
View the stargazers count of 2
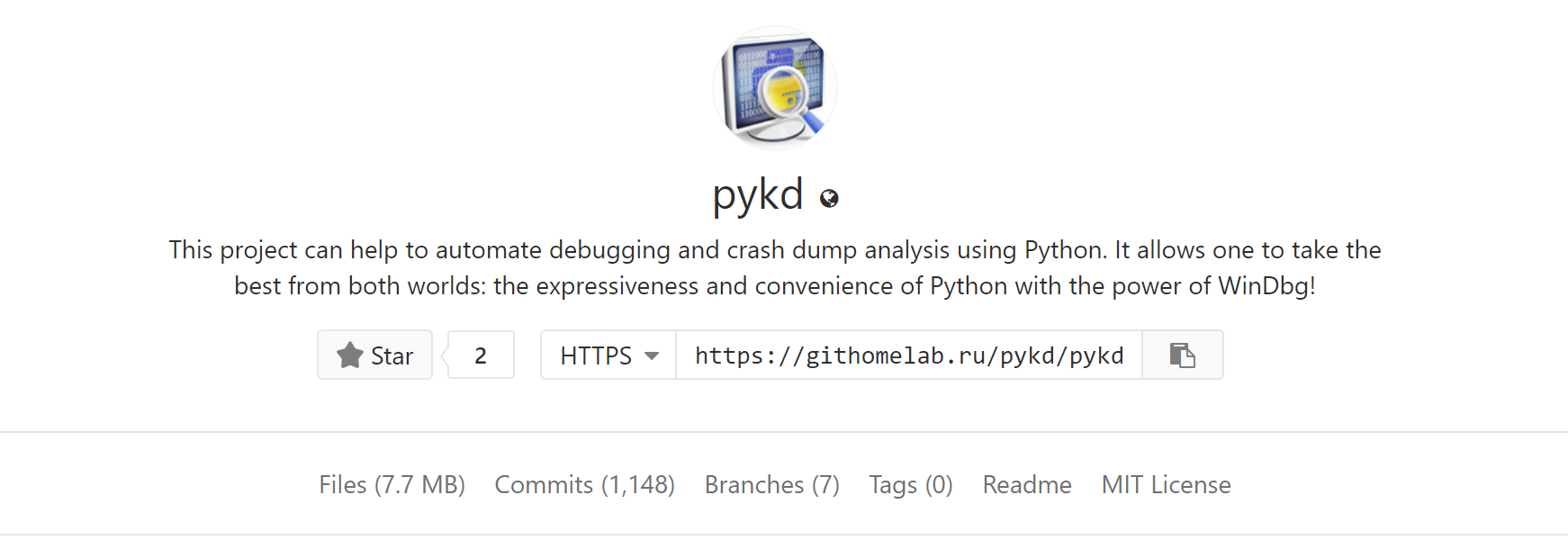(x=481, y=355)
